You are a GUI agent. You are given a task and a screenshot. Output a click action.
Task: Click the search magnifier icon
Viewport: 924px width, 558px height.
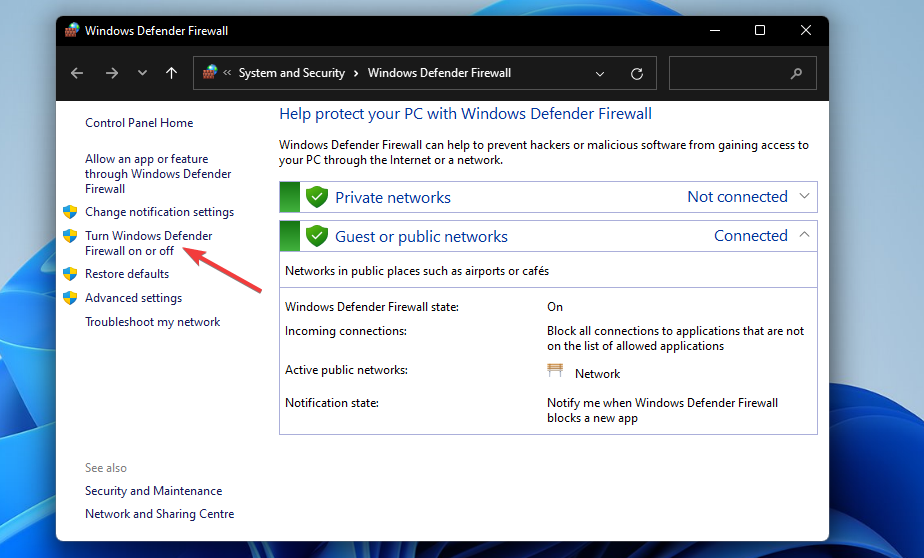coord(796,73)
